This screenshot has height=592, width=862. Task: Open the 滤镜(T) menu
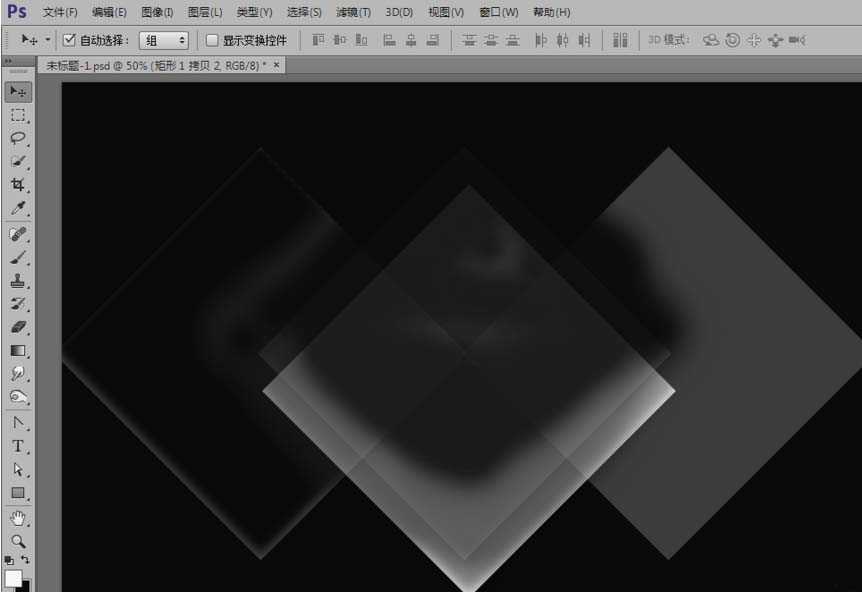pyautogui.click(x=353, y=12)
